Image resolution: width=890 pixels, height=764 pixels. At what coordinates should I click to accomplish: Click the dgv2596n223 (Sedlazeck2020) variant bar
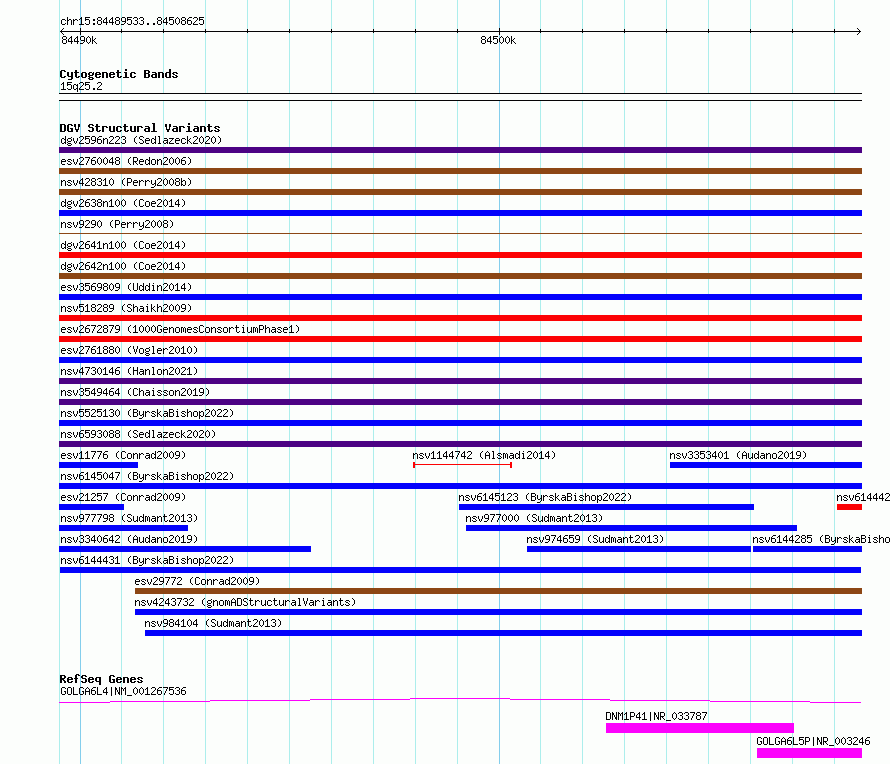(x=460, y=150)
